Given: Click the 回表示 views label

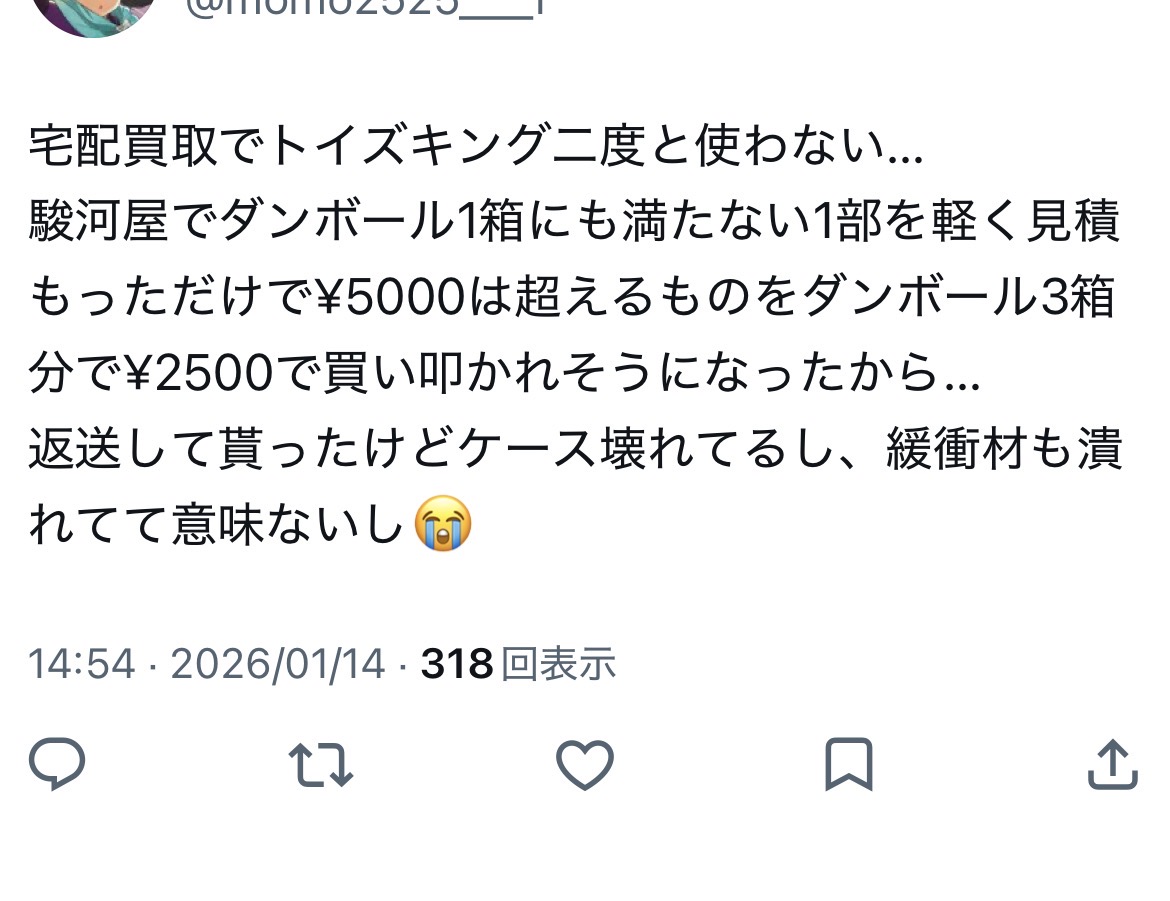Looking at the screenshot, I should point(558,663).
